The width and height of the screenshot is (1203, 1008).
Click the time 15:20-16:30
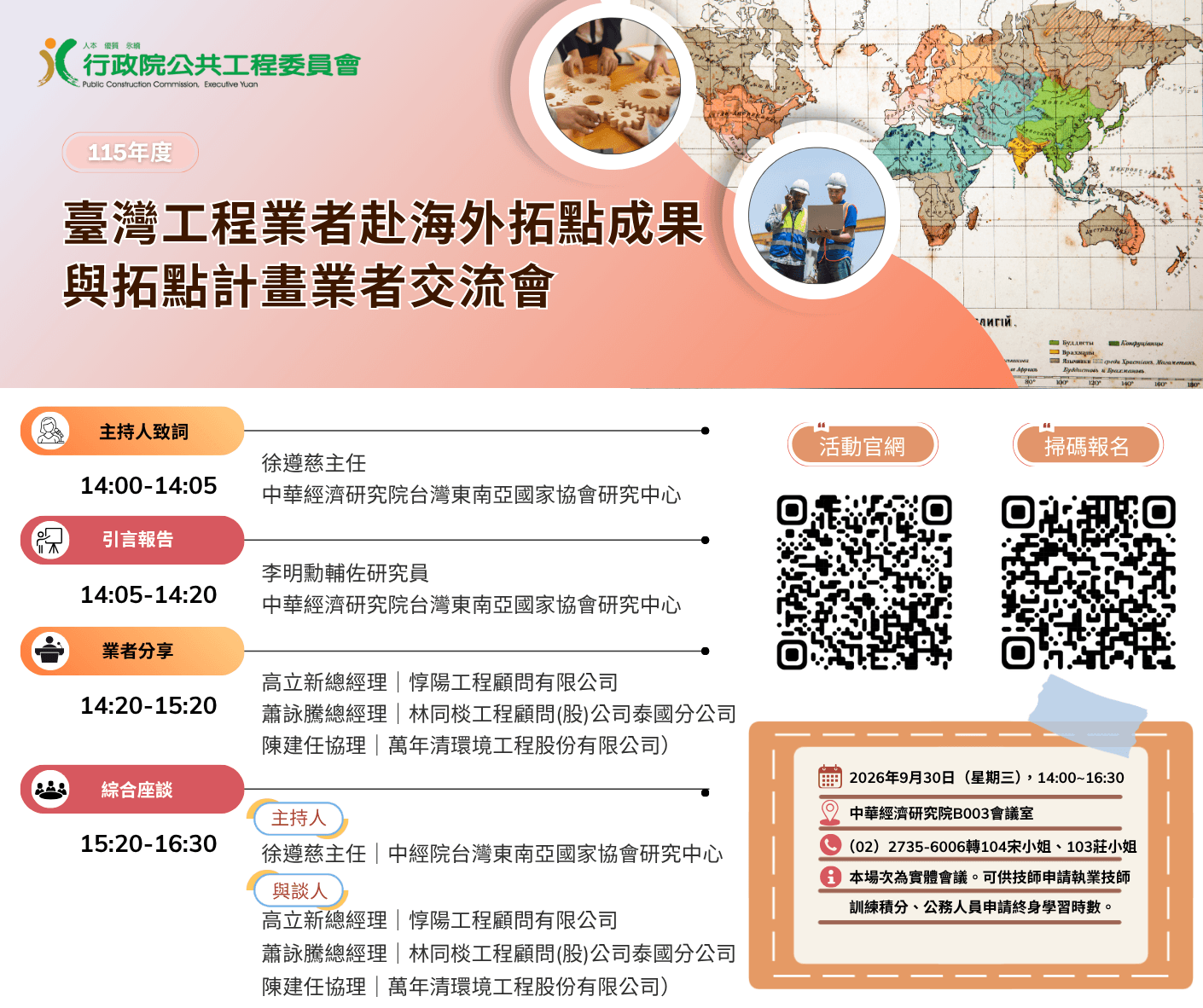(x=148, y=844)
